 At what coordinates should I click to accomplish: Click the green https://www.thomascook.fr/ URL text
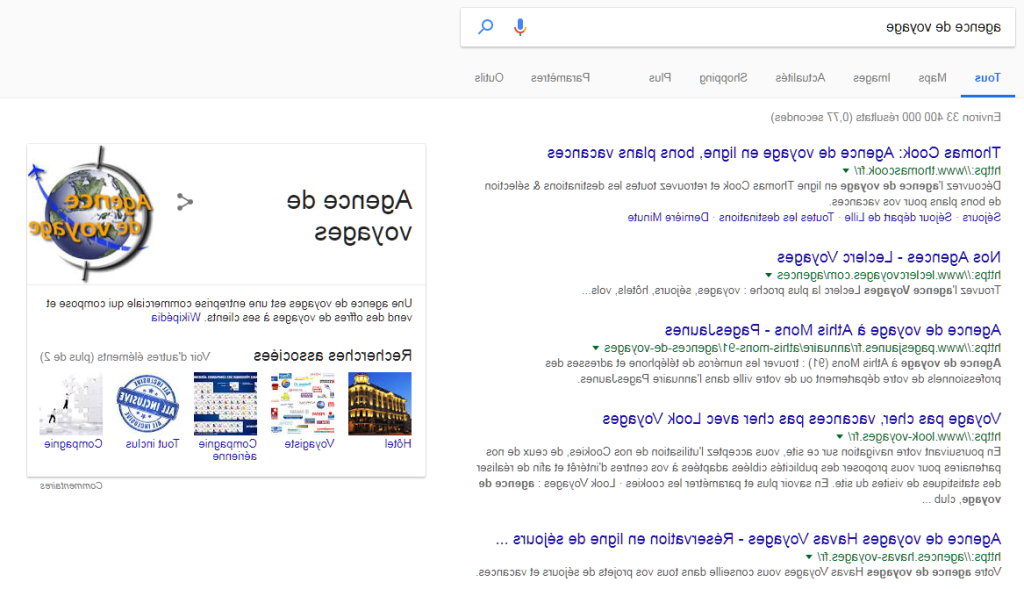pos(927,171)
